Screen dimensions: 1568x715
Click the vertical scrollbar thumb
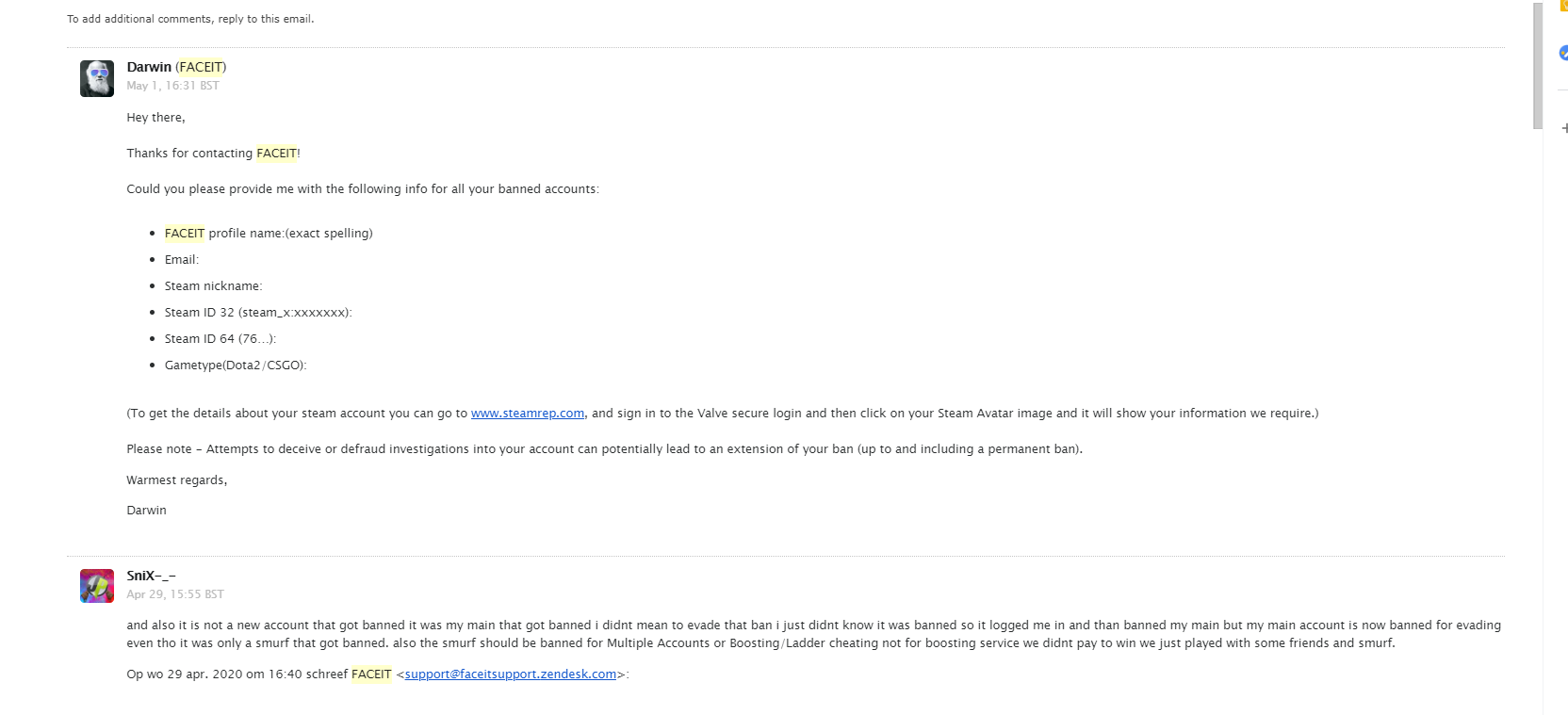point(1537,66)
